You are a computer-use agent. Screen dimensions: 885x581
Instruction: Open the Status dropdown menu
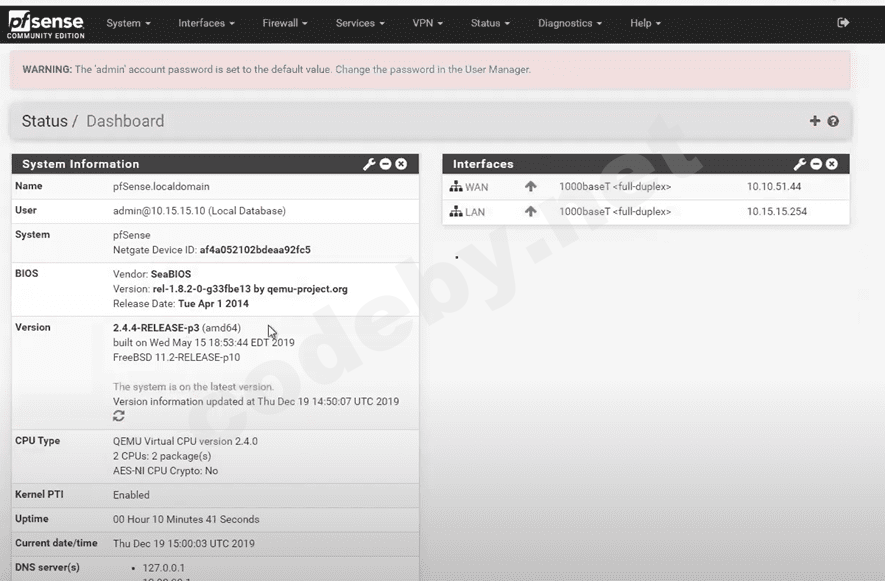490,23
